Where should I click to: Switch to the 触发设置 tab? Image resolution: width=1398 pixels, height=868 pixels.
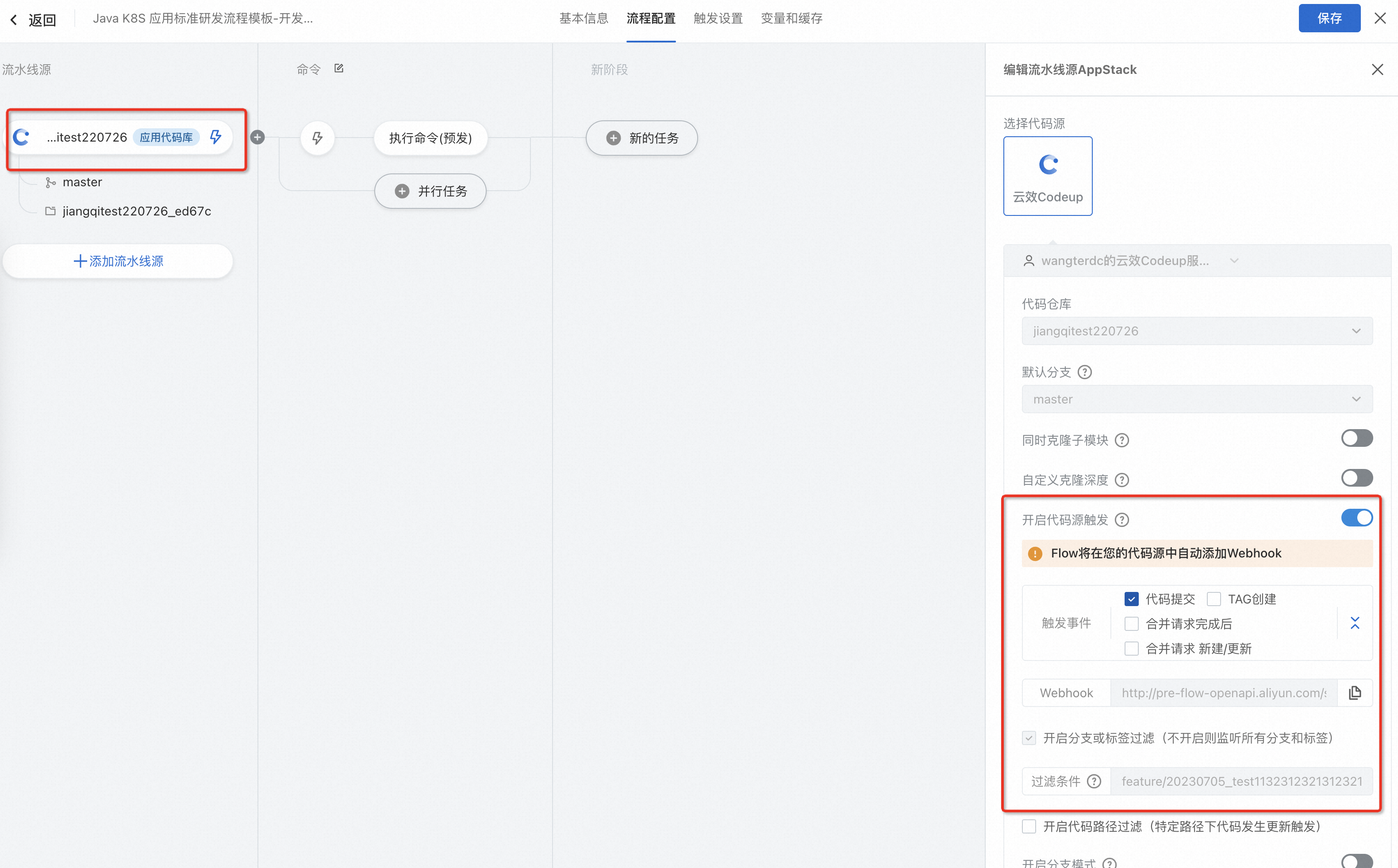click(x=718, y=19)
